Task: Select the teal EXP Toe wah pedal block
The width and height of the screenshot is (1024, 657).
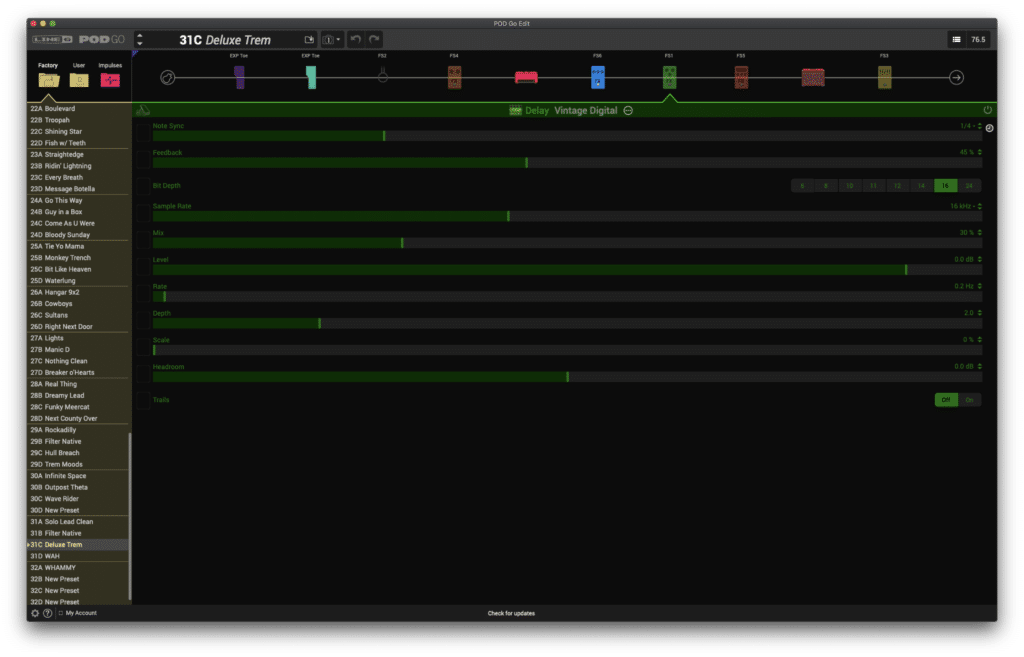Action: pos(312,77)
